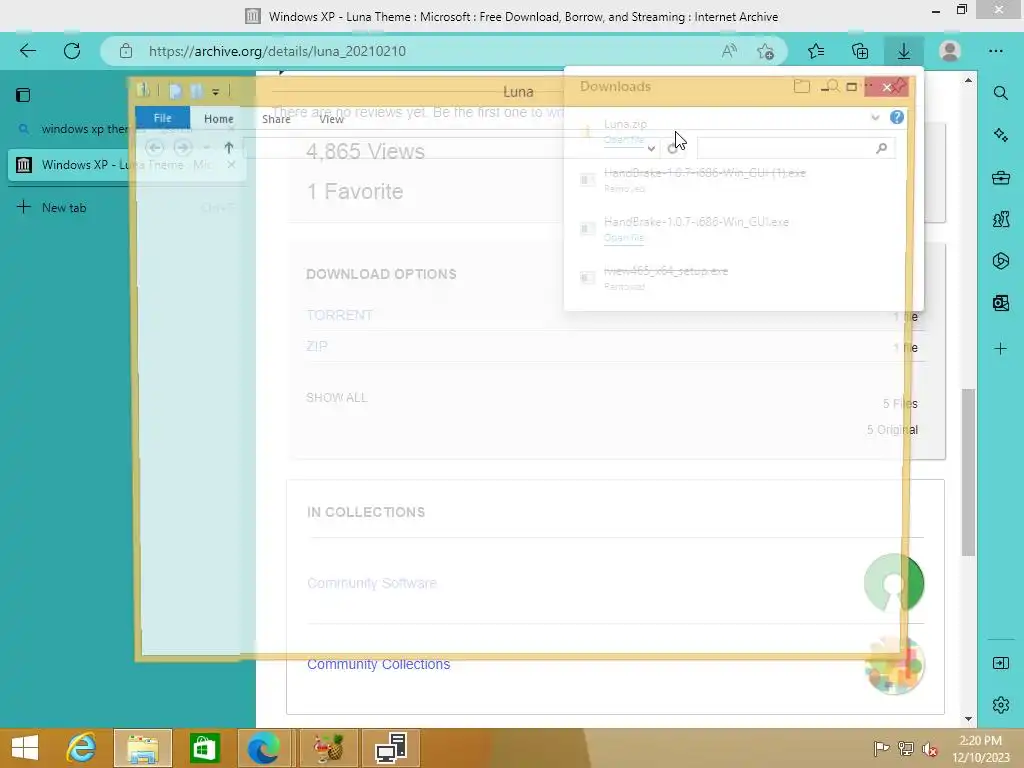Open the profile avatar menu

950,51
